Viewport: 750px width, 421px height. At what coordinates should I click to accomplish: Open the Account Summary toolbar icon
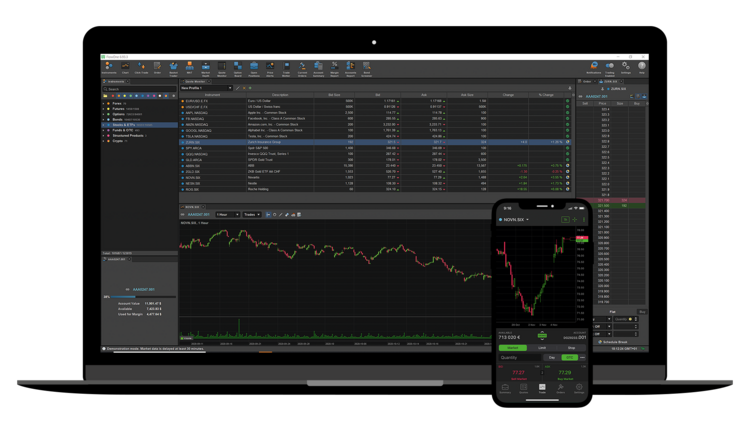click(x=319, y=68)
